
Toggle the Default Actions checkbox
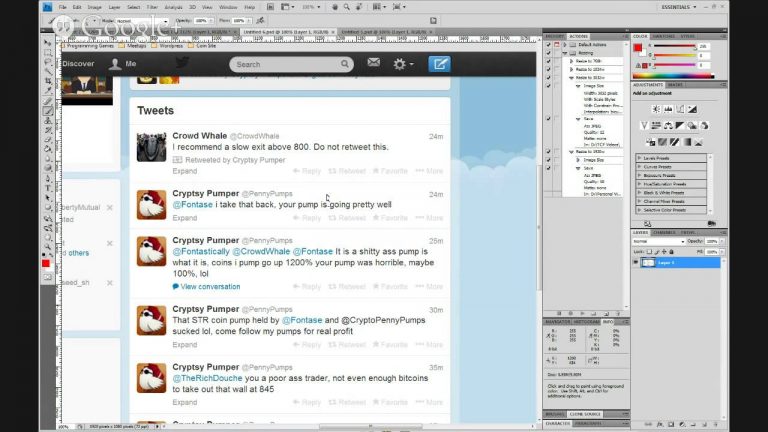(x=549, y=45)
